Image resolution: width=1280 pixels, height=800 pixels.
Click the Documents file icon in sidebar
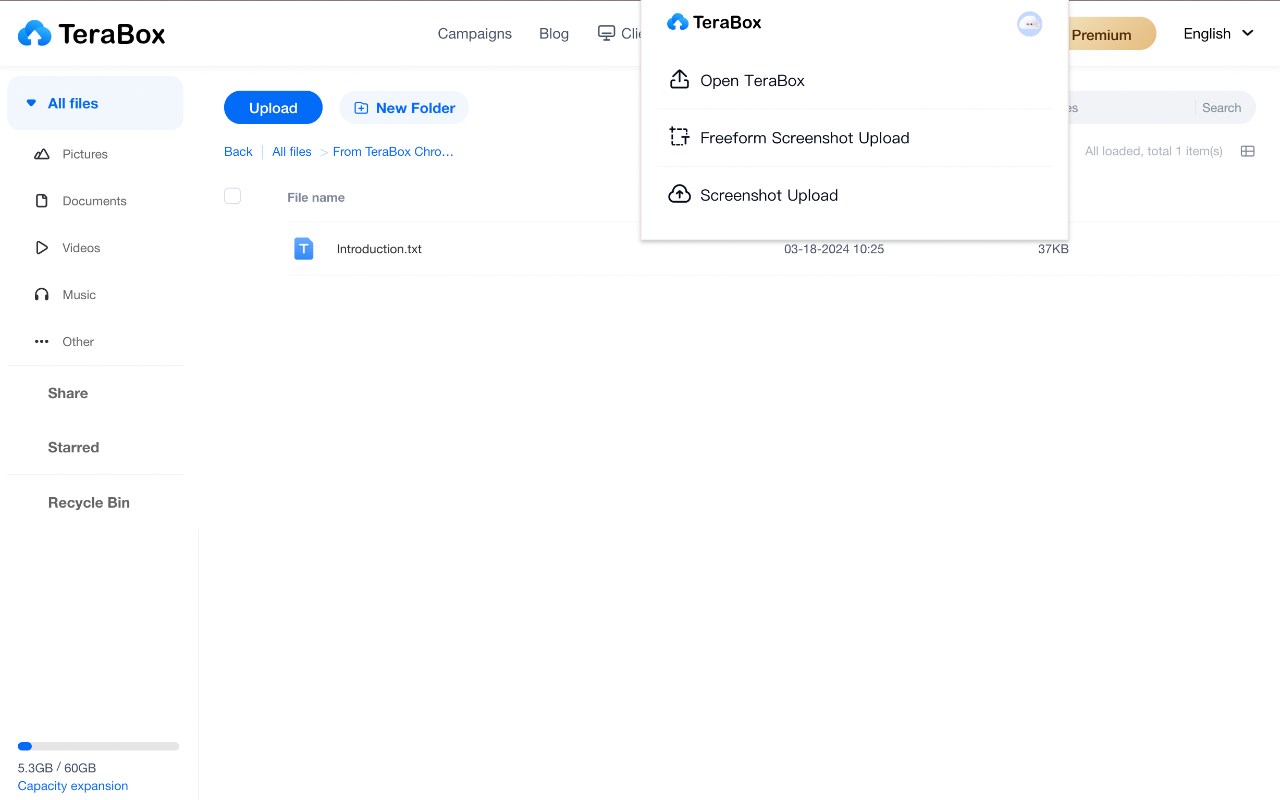(42, 201)
